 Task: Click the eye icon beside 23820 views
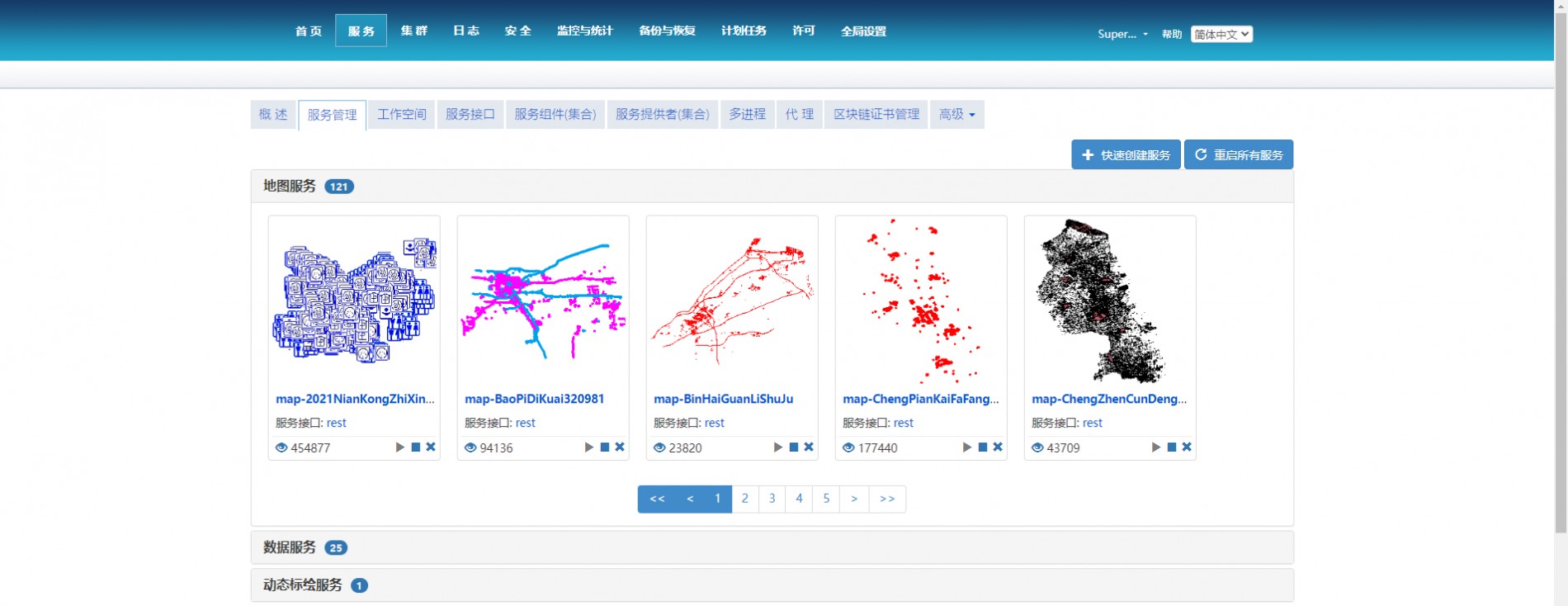[659, 447]
